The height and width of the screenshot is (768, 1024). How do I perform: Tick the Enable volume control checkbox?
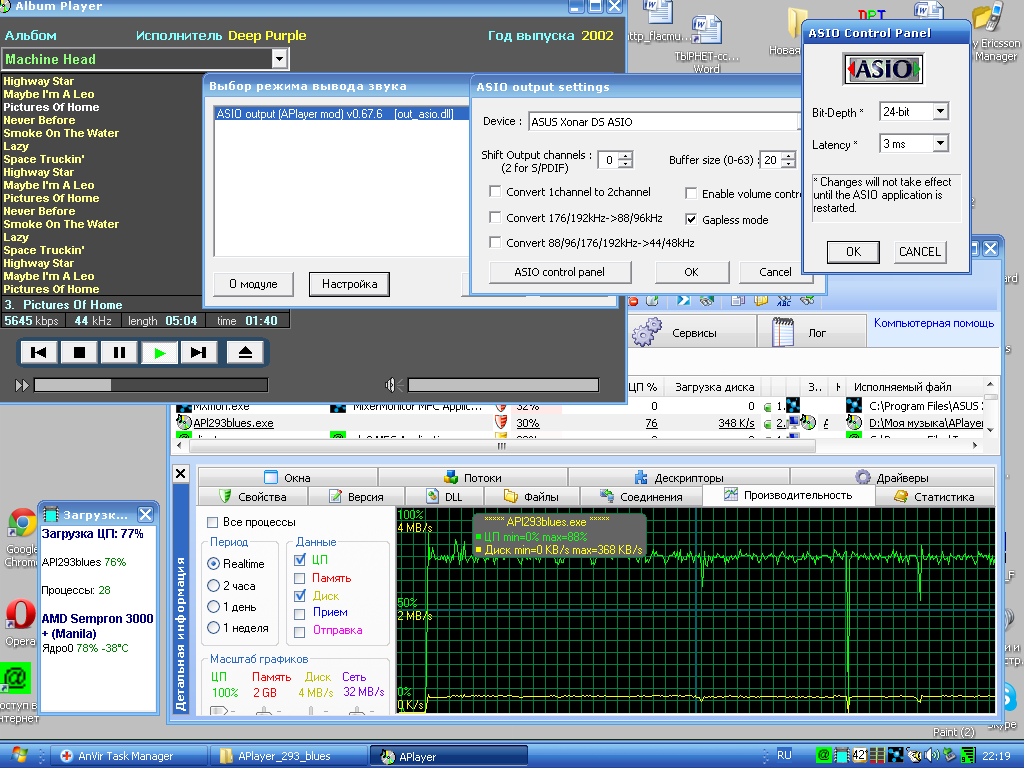pyautogui.click(x=691, y=193)
